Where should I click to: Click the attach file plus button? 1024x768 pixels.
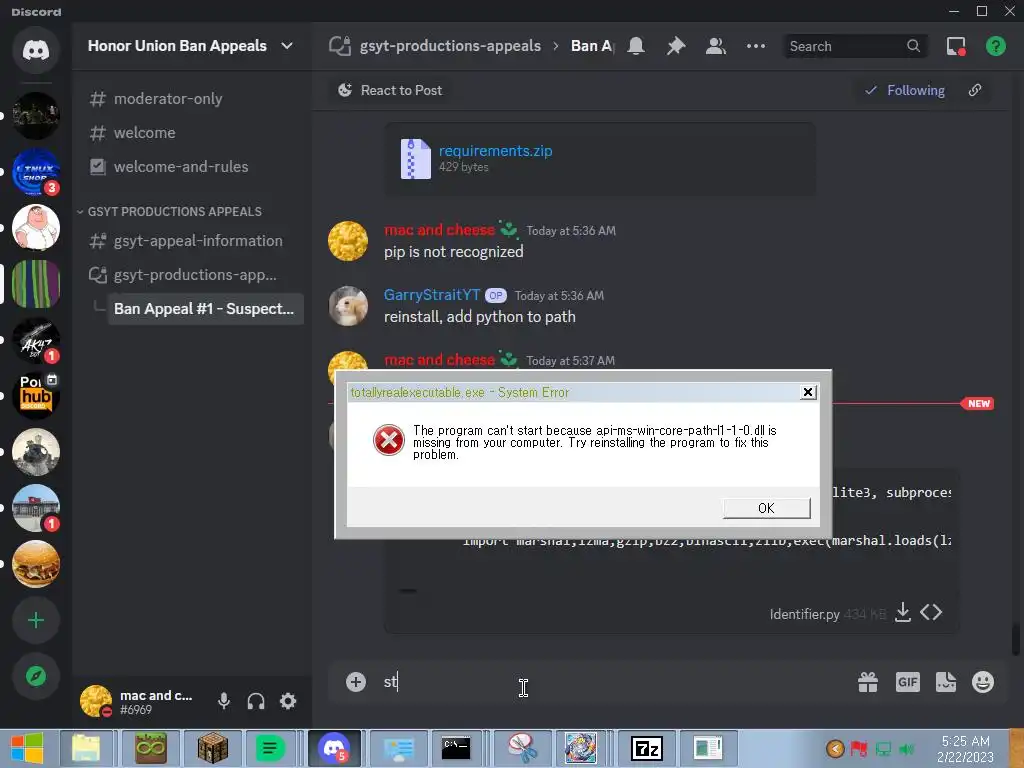(x=356, y=682)
